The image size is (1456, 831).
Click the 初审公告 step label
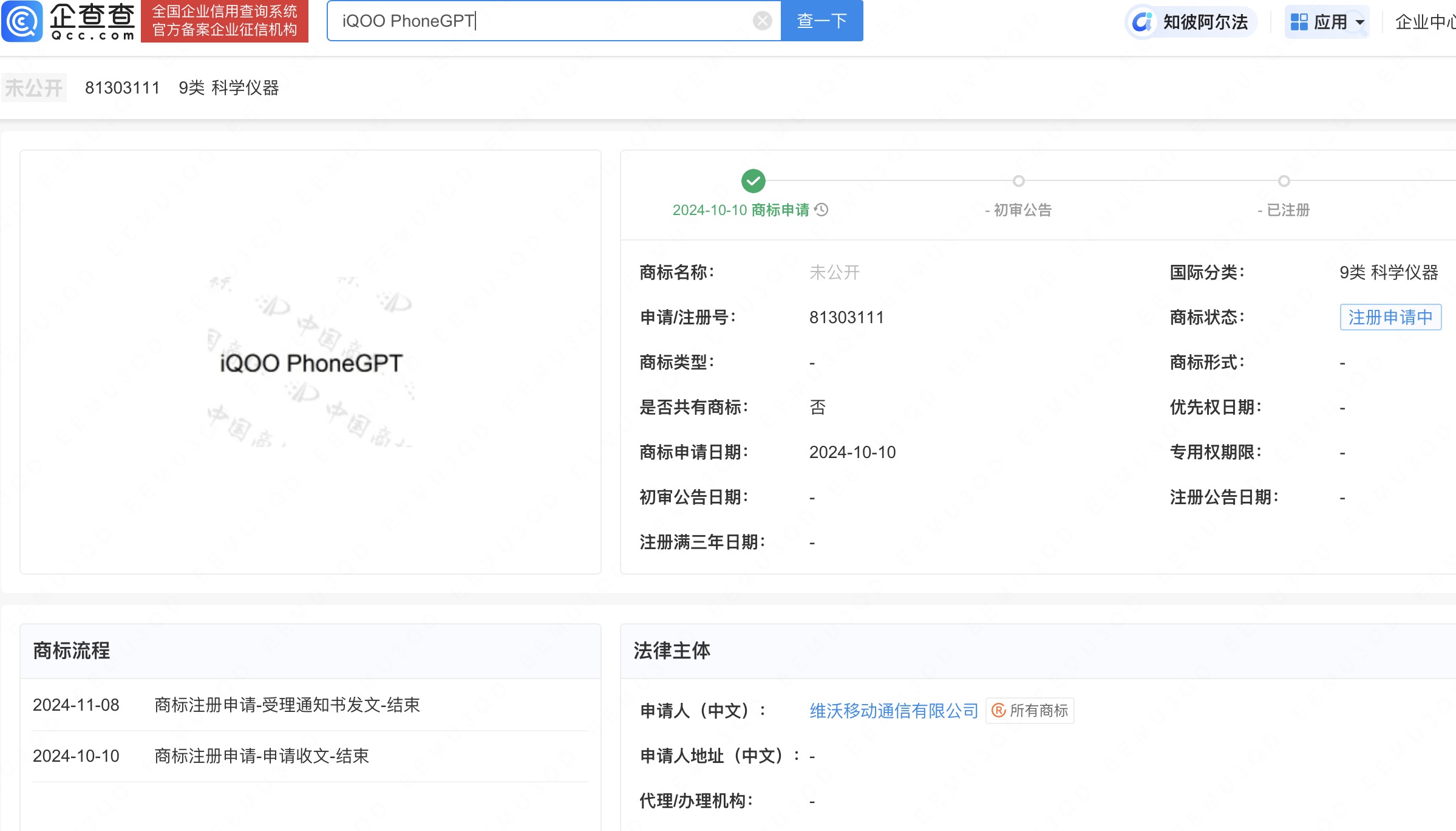1018,210
